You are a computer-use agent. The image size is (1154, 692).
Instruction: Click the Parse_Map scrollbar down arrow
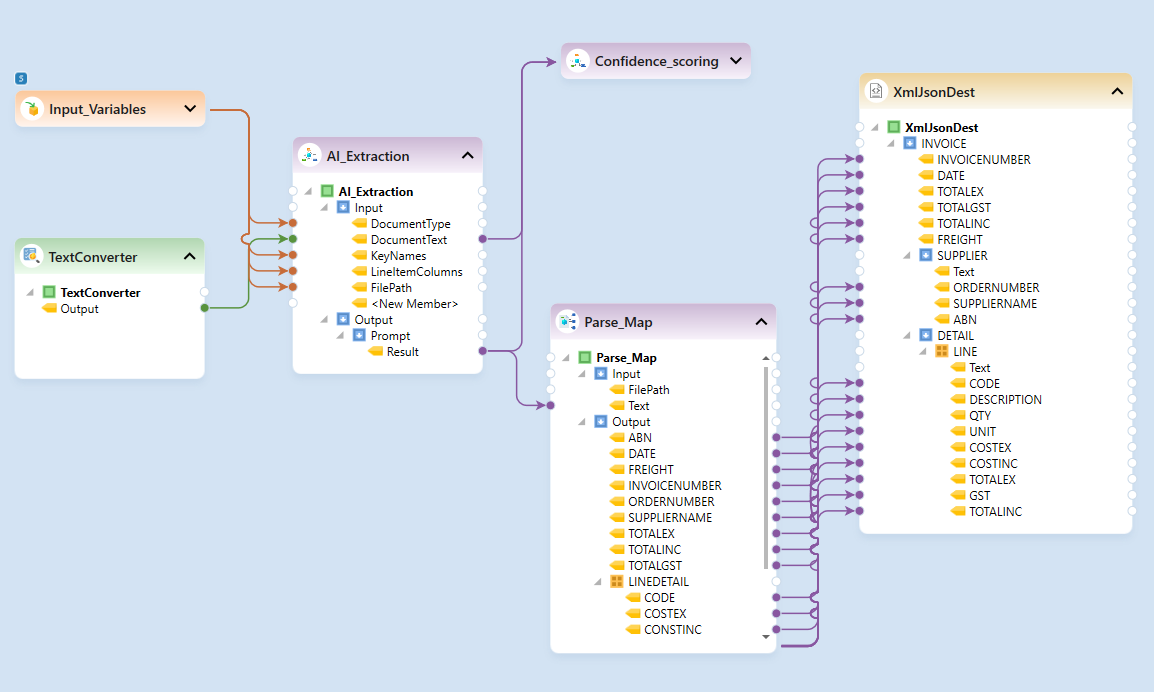tap(766, 637)
